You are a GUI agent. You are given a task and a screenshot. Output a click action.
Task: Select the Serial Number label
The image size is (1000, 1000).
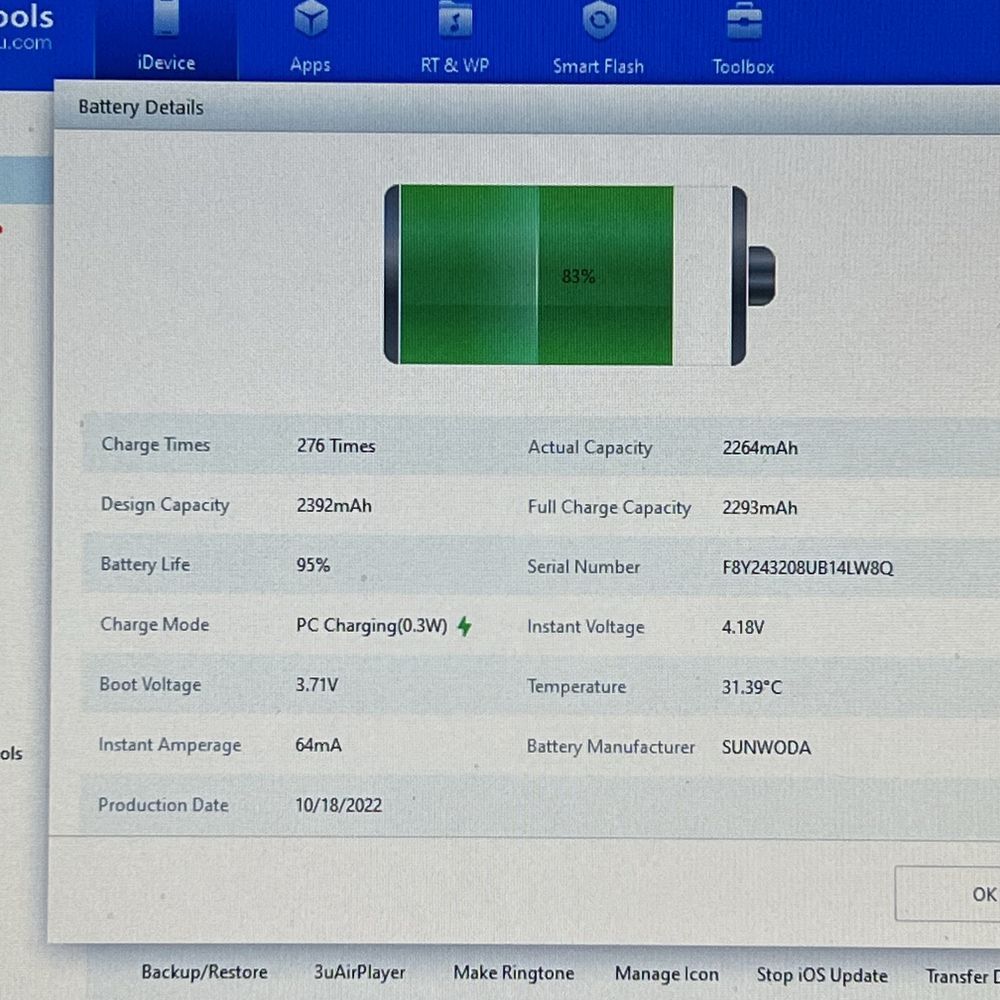(584, 567)
